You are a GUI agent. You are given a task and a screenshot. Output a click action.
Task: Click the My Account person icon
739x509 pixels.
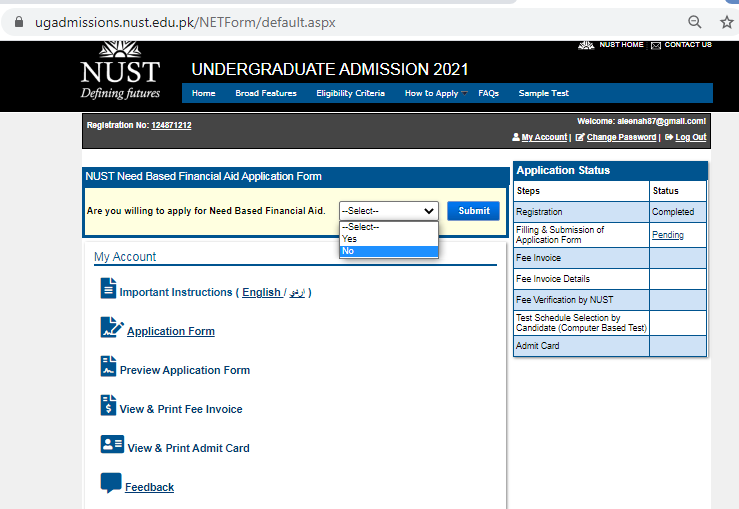516,137
